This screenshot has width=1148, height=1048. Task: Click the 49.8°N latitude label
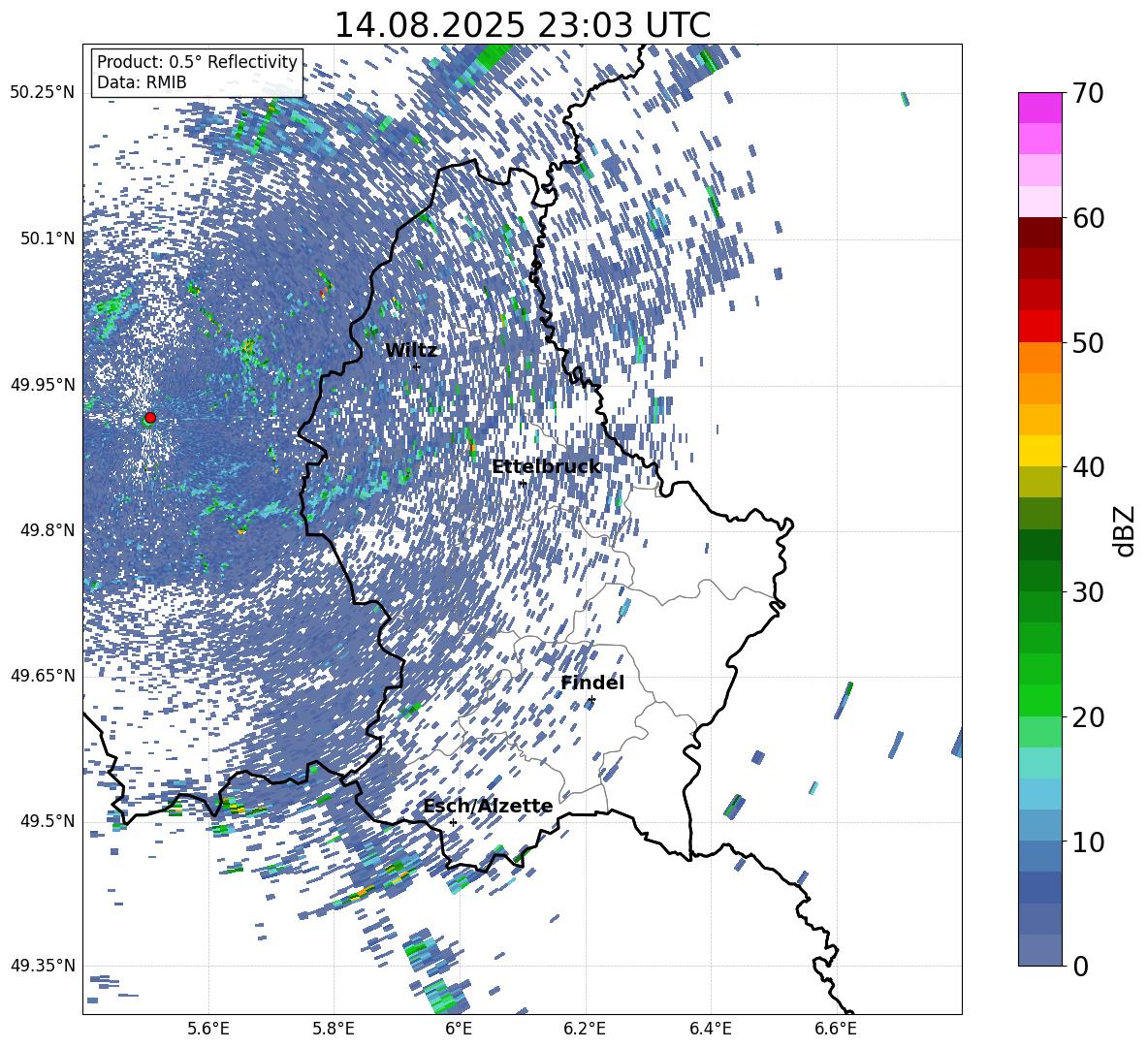click(48, 530)
